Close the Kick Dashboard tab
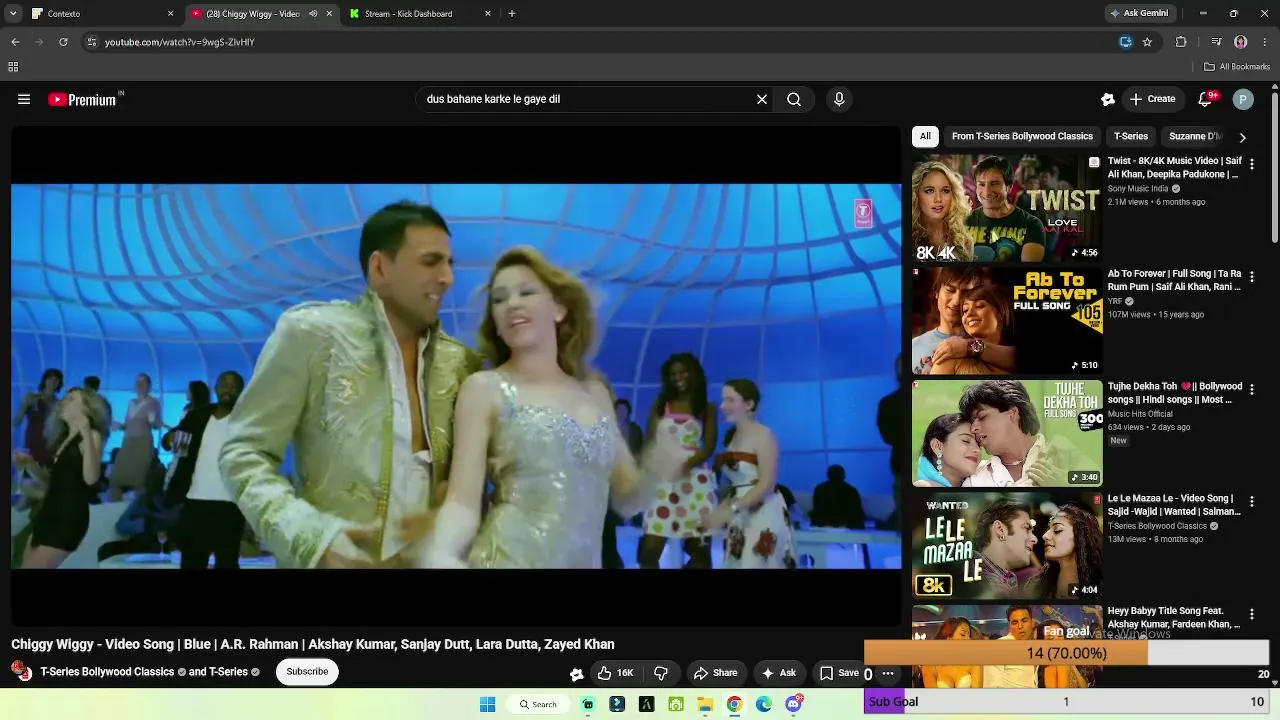The height and width of the screenshot is (720, 1280). point(488,14)
